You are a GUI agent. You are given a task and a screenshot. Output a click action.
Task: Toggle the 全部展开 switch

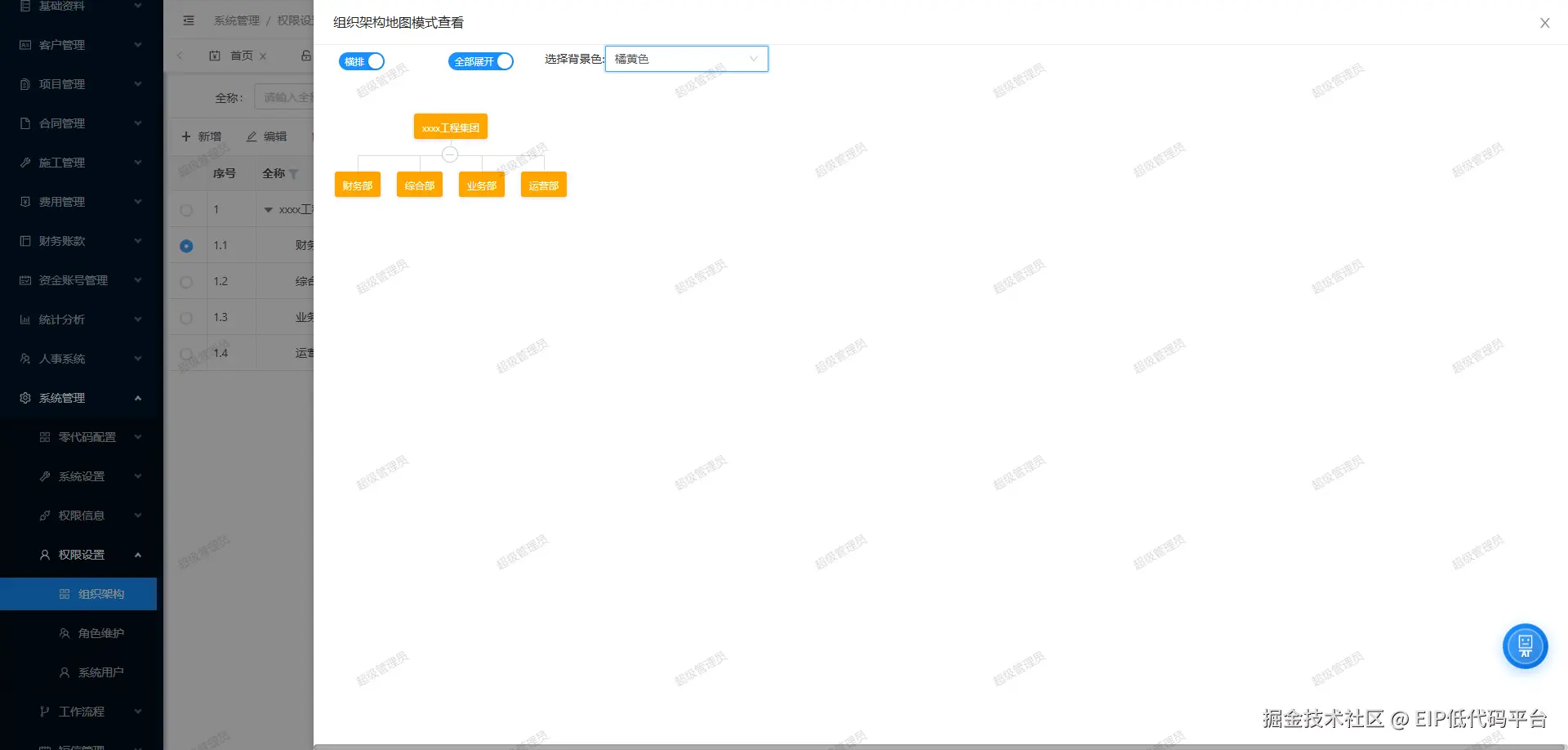[481, 61]
